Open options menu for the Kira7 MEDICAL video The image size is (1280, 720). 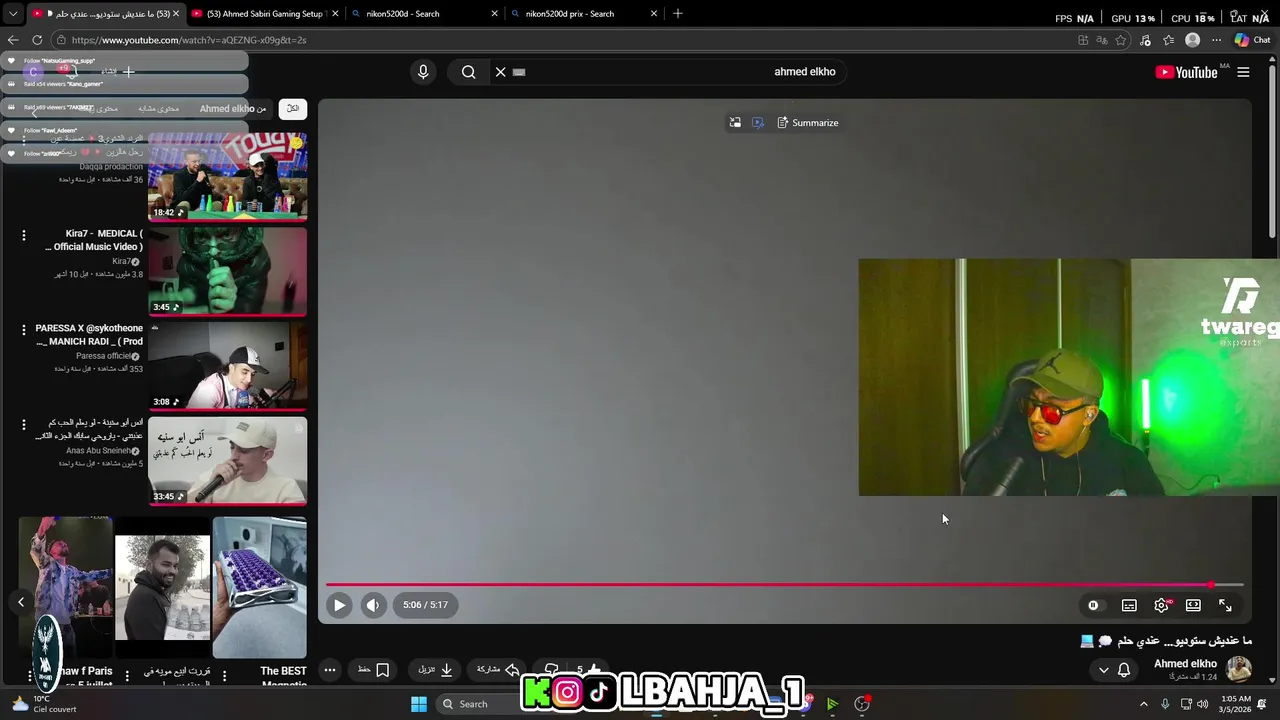(24, 235)
